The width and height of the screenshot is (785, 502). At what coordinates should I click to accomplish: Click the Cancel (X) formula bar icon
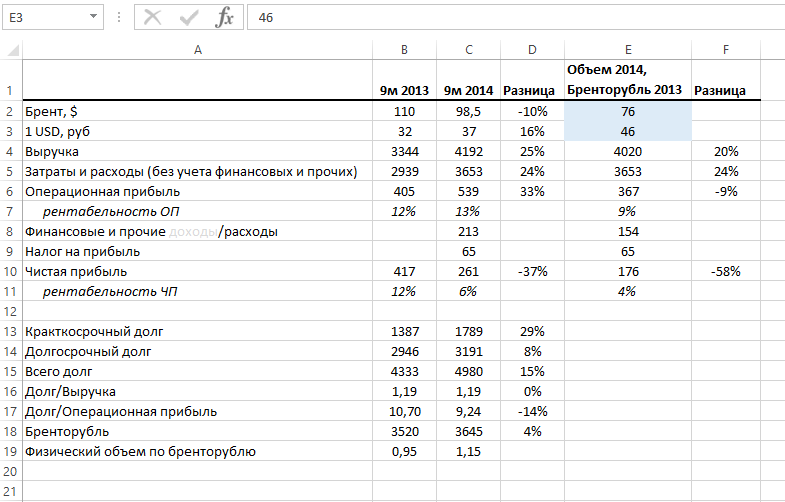[152, 18]
